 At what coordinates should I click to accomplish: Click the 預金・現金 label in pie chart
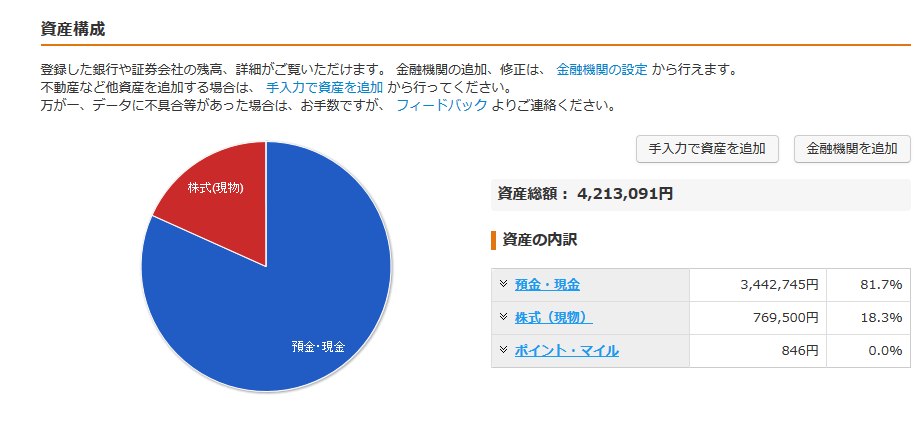[318, 346]
